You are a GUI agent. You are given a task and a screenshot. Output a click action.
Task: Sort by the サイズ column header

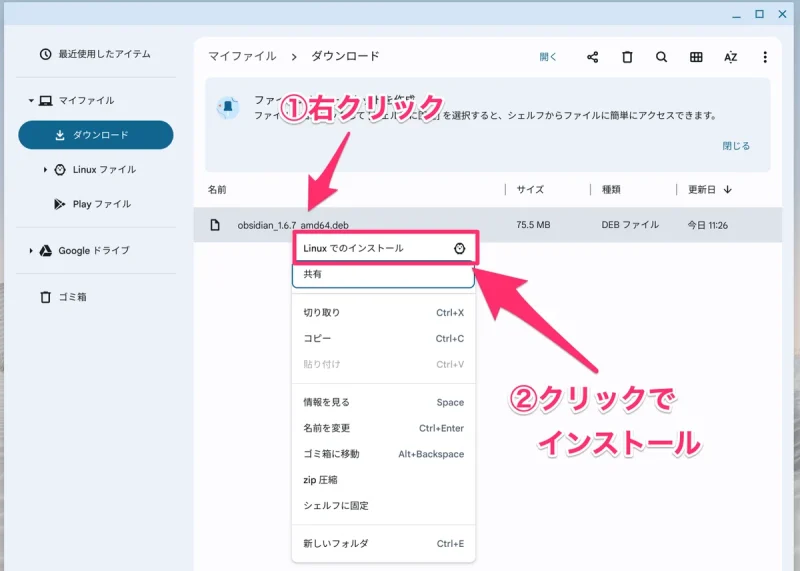pos(530,189)
